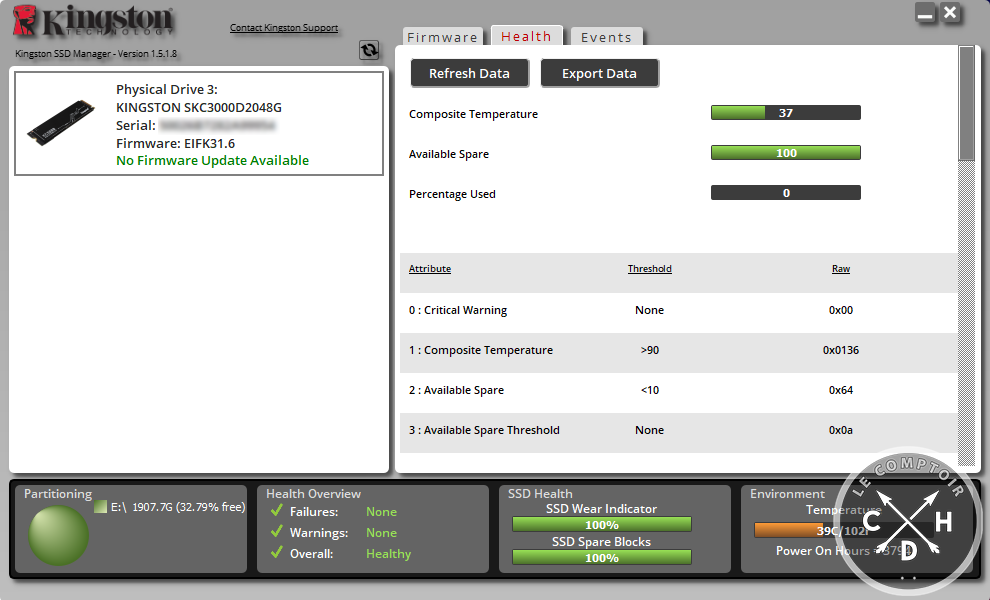990x600 pixels.
Task: Click the green E:\ partition legend square
Action: 99,505
